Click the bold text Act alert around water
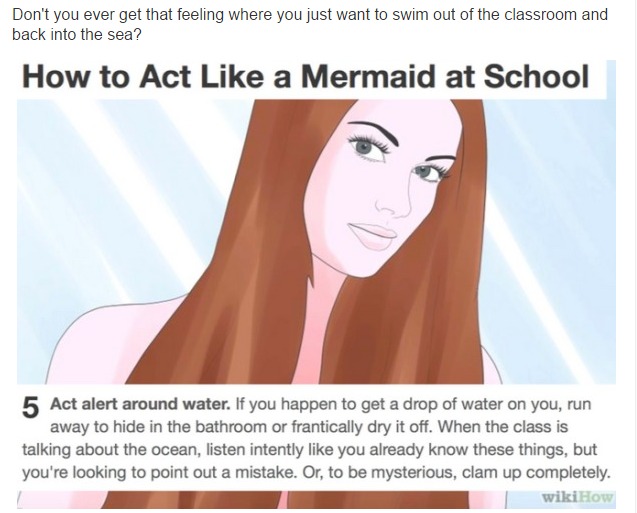 [x=140, y=405]
